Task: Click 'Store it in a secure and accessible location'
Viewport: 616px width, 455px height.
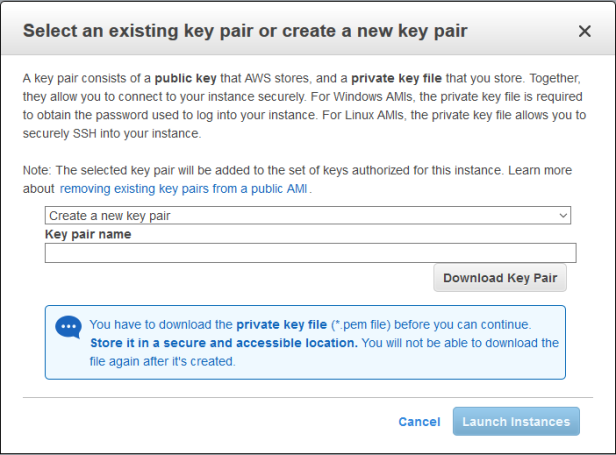Action: 223,343
